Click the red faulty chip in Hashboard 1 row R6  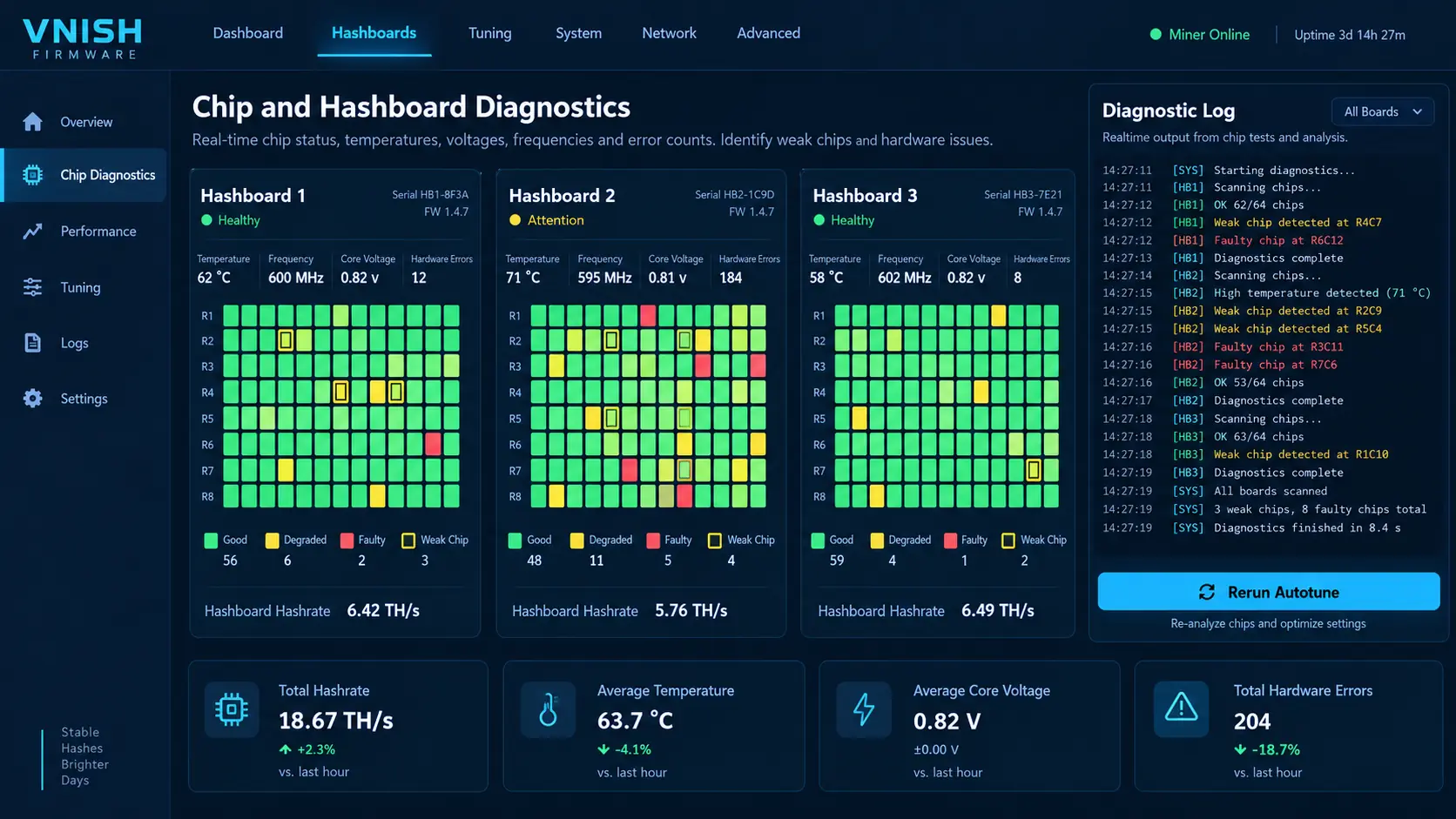(433, 444)
